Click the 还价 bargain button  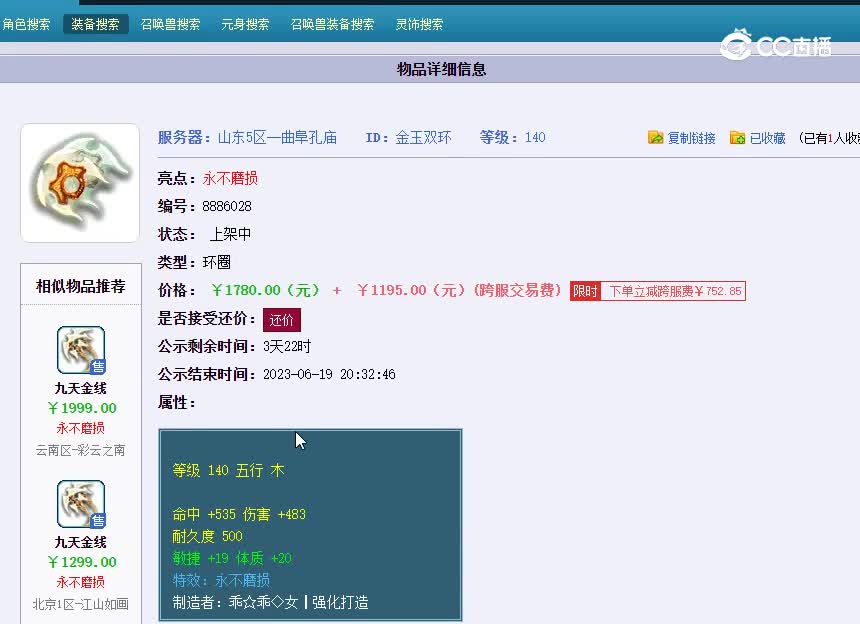pyautogui.click(x=282, y=320)
